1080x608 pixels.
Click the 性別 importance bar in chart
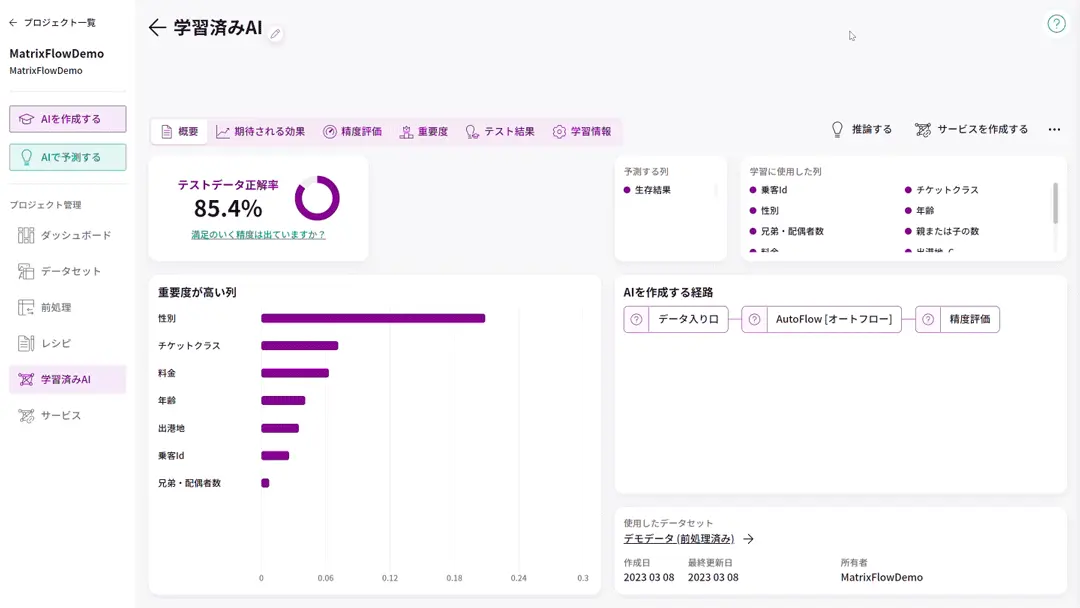[372, 318]
